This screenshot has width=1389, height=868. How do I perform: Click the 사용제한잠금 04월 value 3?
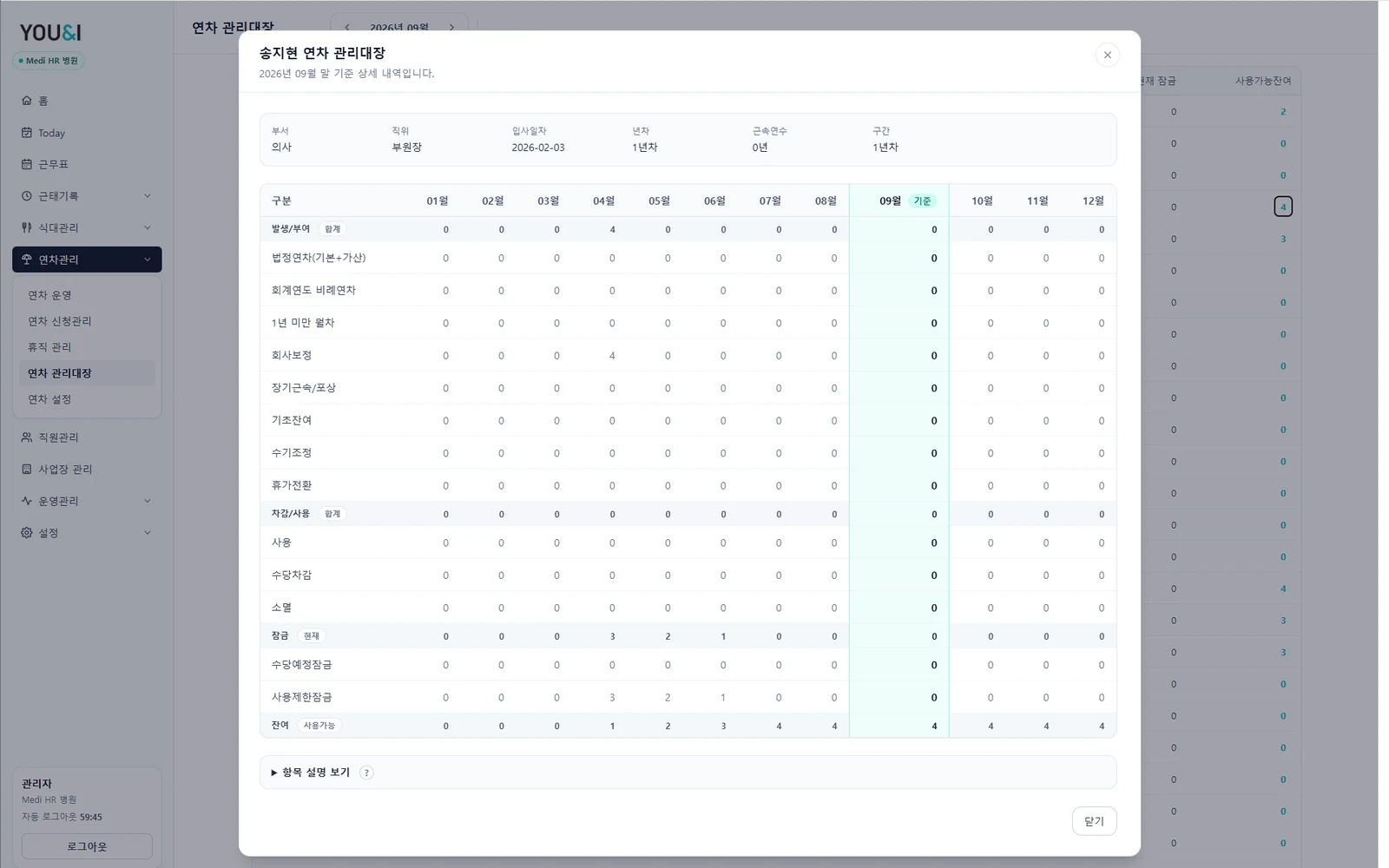612,698
